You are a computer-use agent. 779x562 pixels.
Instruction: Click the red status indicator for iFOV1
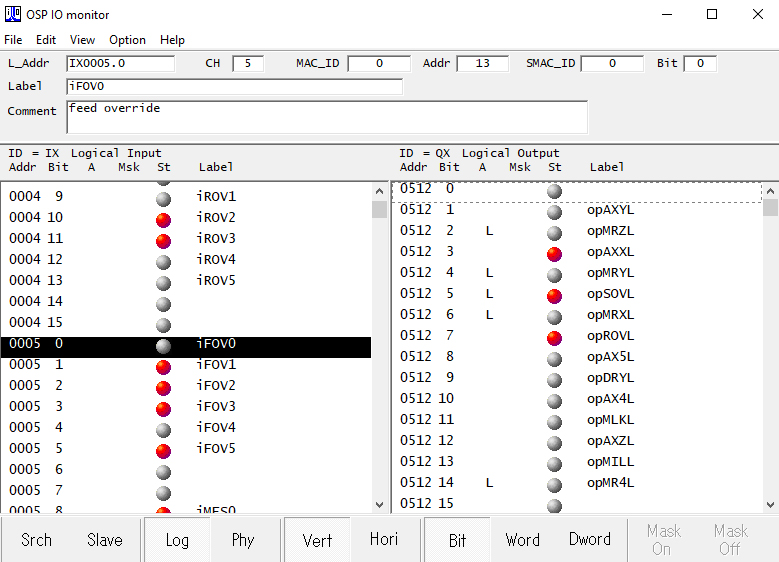164,365
